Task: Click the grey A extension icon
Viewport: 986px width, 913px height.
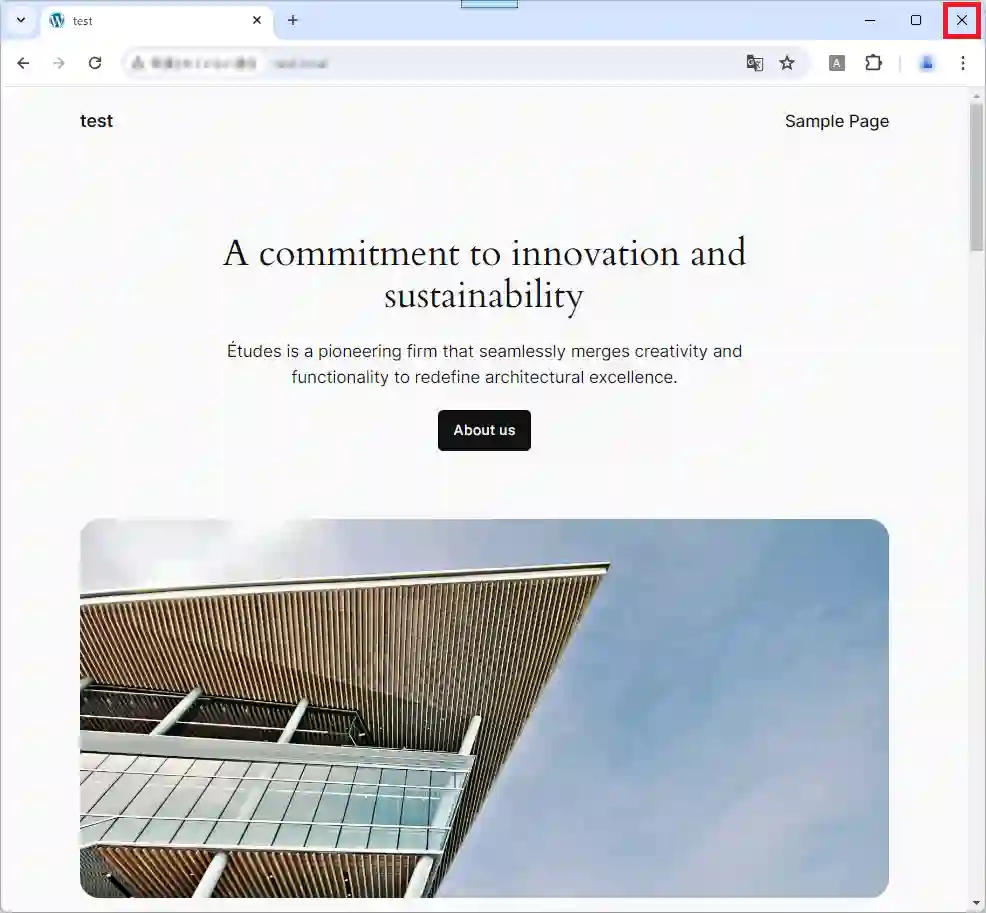Action: click(836, 63)
